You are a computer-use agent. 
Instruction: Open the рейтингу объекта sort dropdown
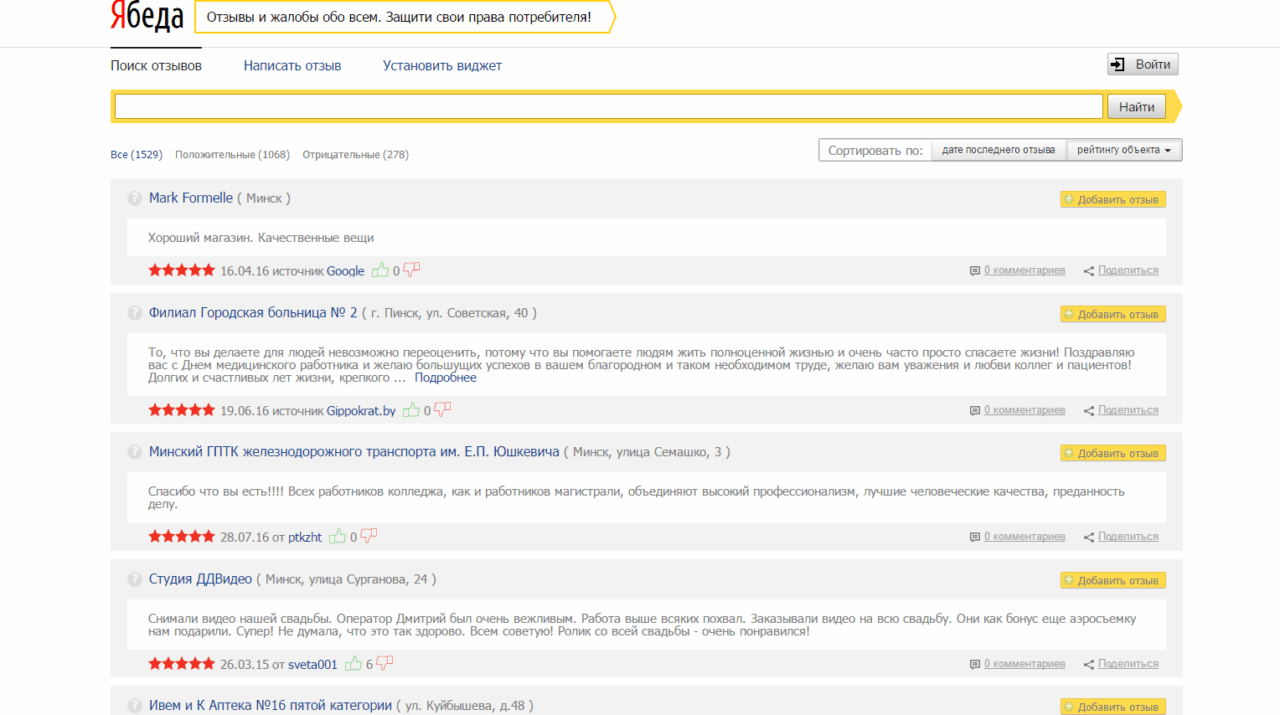click(x=1124, y=150)
